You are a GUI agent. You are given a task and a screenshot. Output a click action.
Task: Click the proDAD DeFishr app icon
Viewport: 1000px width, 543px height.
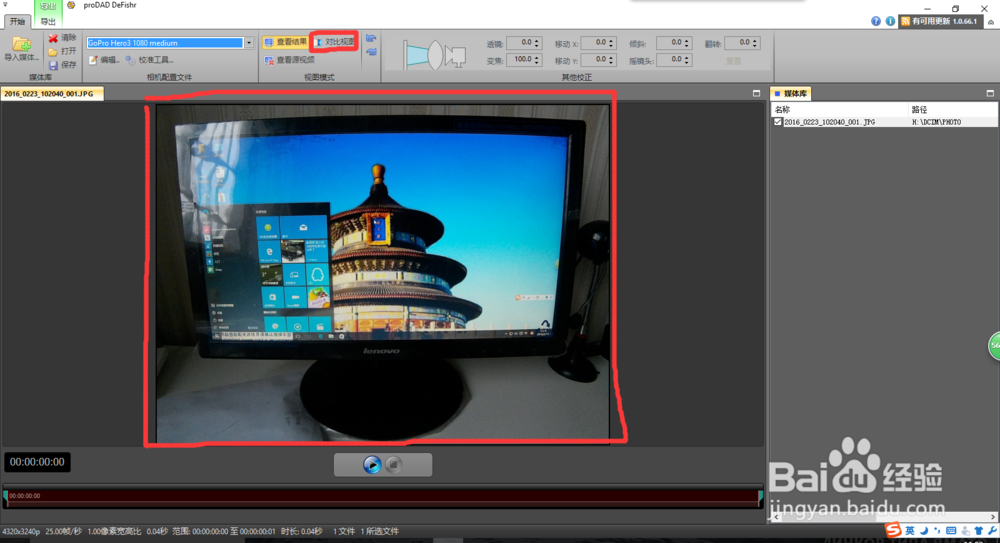point(71,5)
